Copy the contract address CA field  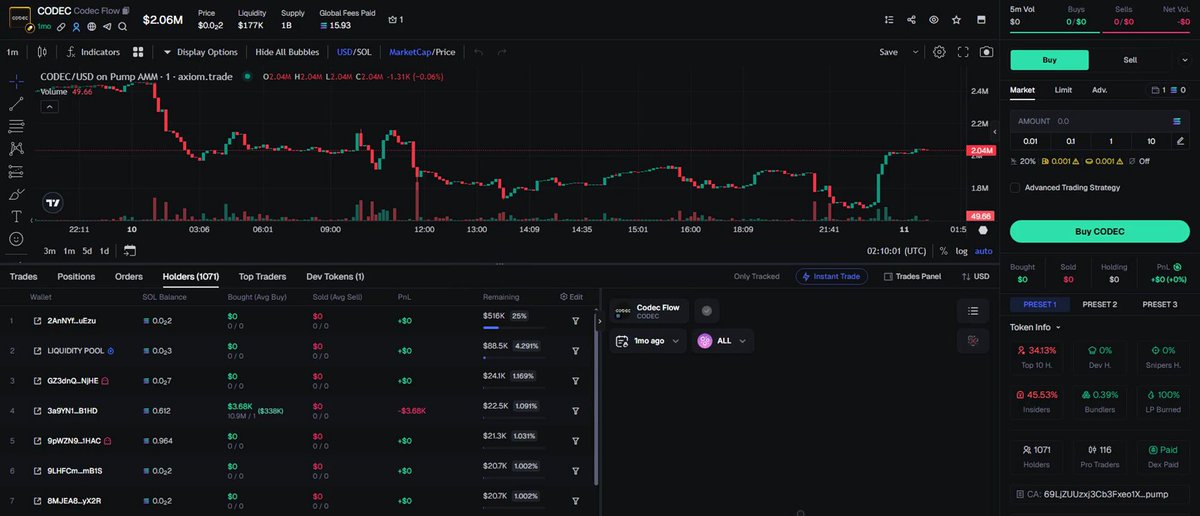(1099, 494)
